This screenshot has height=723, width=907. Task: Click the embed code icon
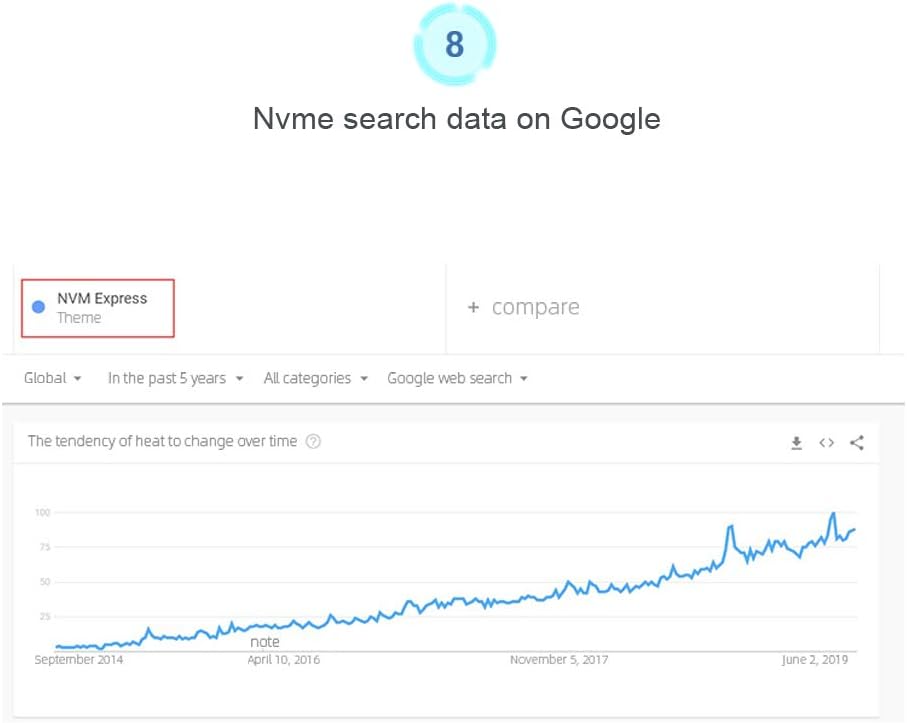826,443
